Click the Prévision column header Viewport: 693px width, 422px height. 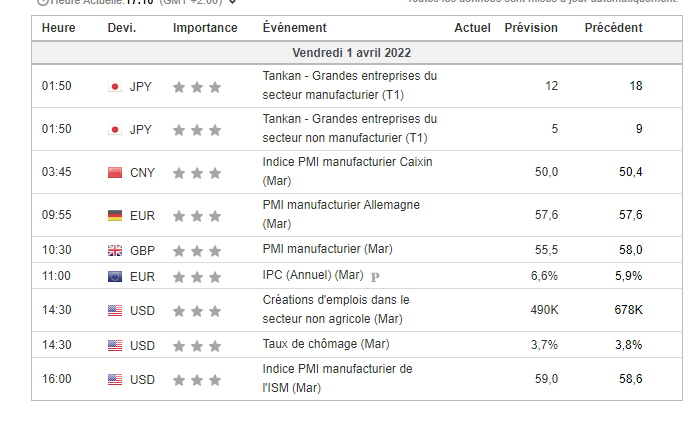point(531,28)
